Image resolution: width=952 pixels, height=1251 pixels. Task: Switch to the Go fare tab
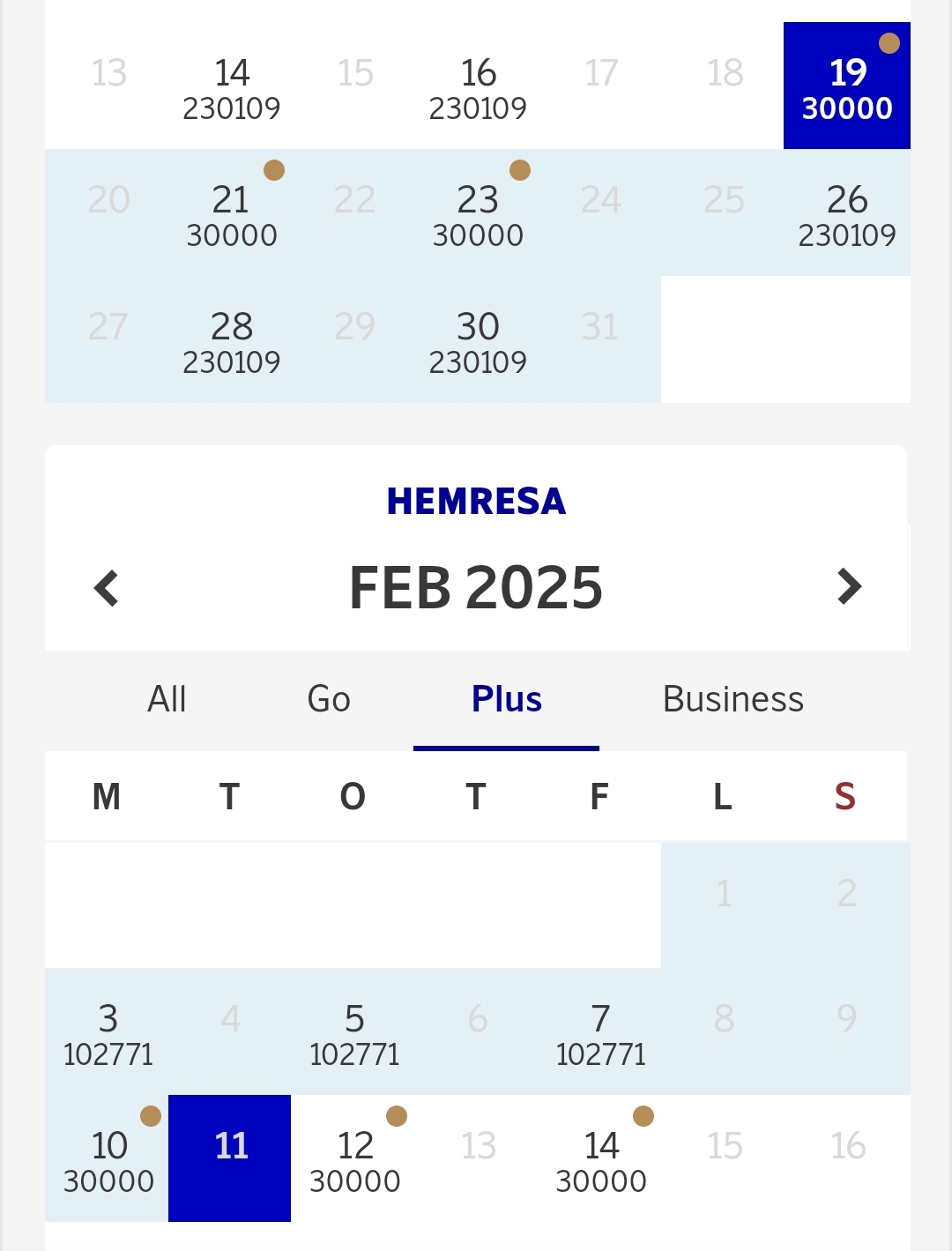click(329, 700)
